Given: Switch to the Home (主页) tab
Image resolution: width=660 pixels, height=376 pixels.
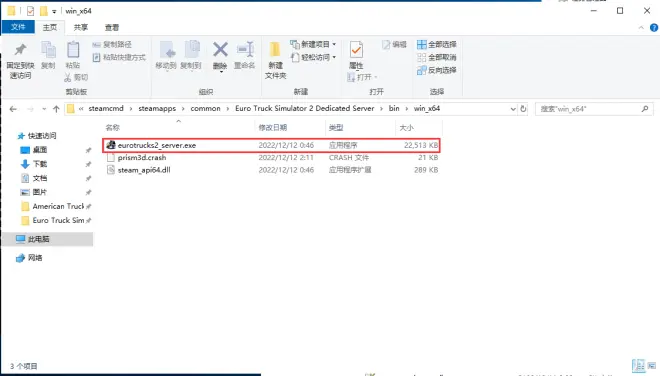Looking at the screenshot, I should (x=50, y=27).
